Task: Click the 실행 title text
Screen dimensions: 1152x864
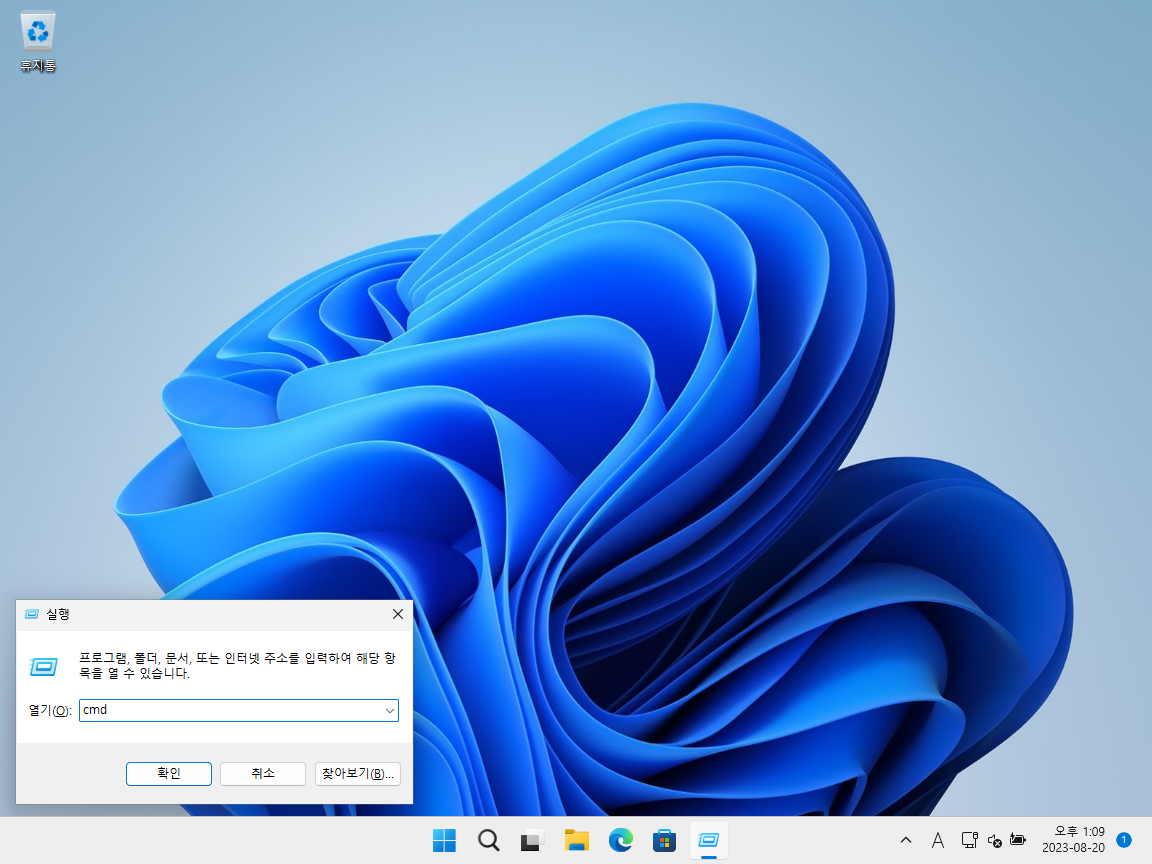Action: click(58, 614)
